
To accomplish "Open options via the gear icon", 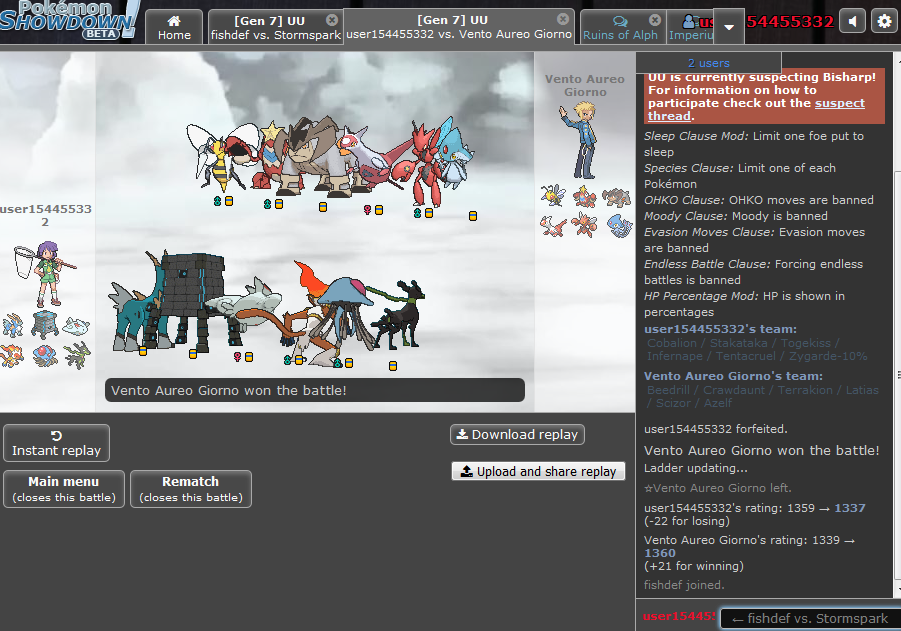I will (884, 22).
